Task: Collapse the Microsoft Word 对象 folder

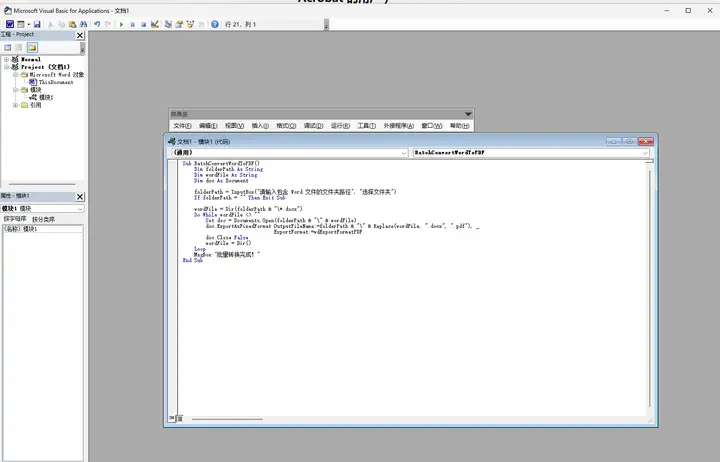Action: [x=16, y=74]
